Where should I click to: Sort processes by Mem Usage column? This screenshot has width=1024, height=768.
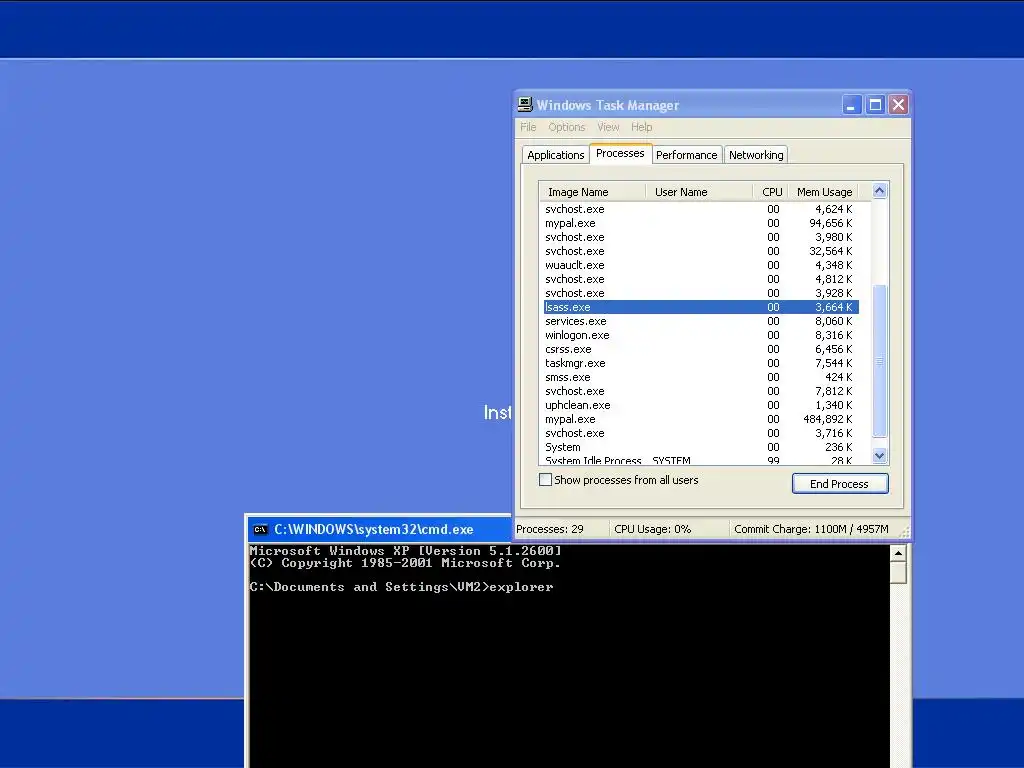(824, 191)
